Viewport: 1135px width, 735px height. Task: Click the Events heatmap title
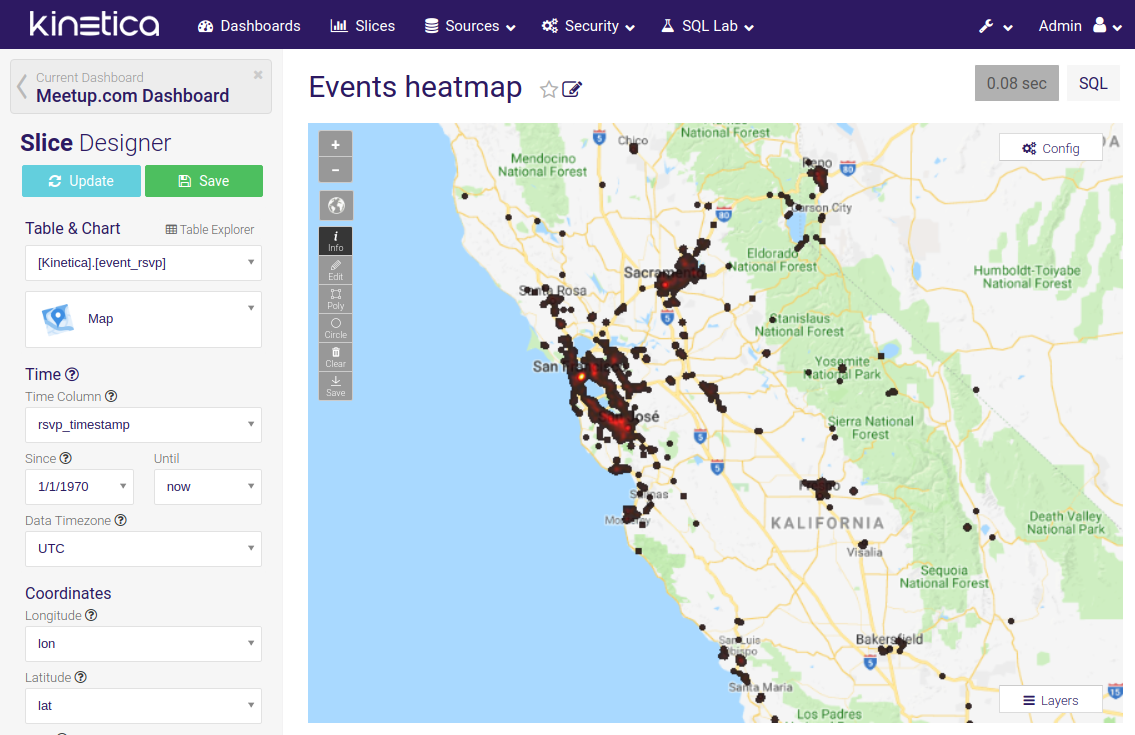click(415, 87)
